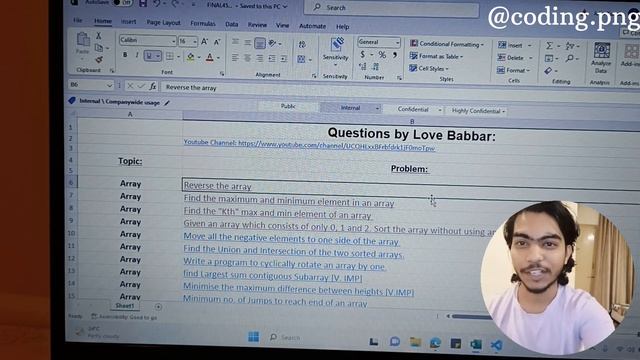The width and height of the screenshot is (640, 360).
Task: Cut selection with scissors icon
Action: 98,36
